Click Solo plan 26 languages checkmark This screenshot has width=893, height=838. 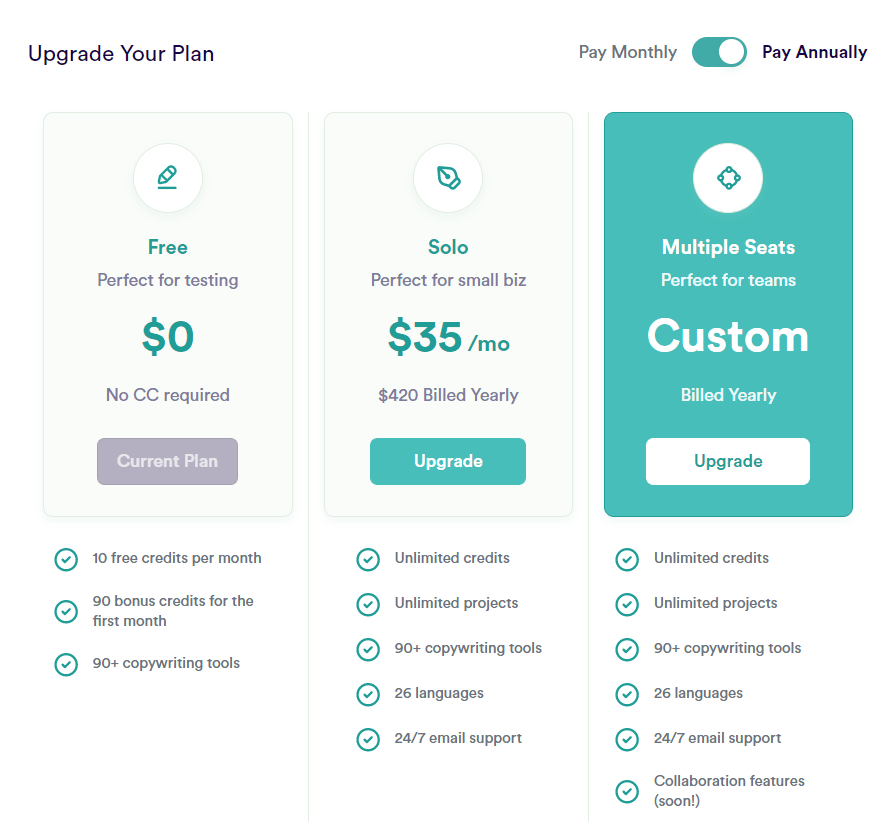[368, 694]
